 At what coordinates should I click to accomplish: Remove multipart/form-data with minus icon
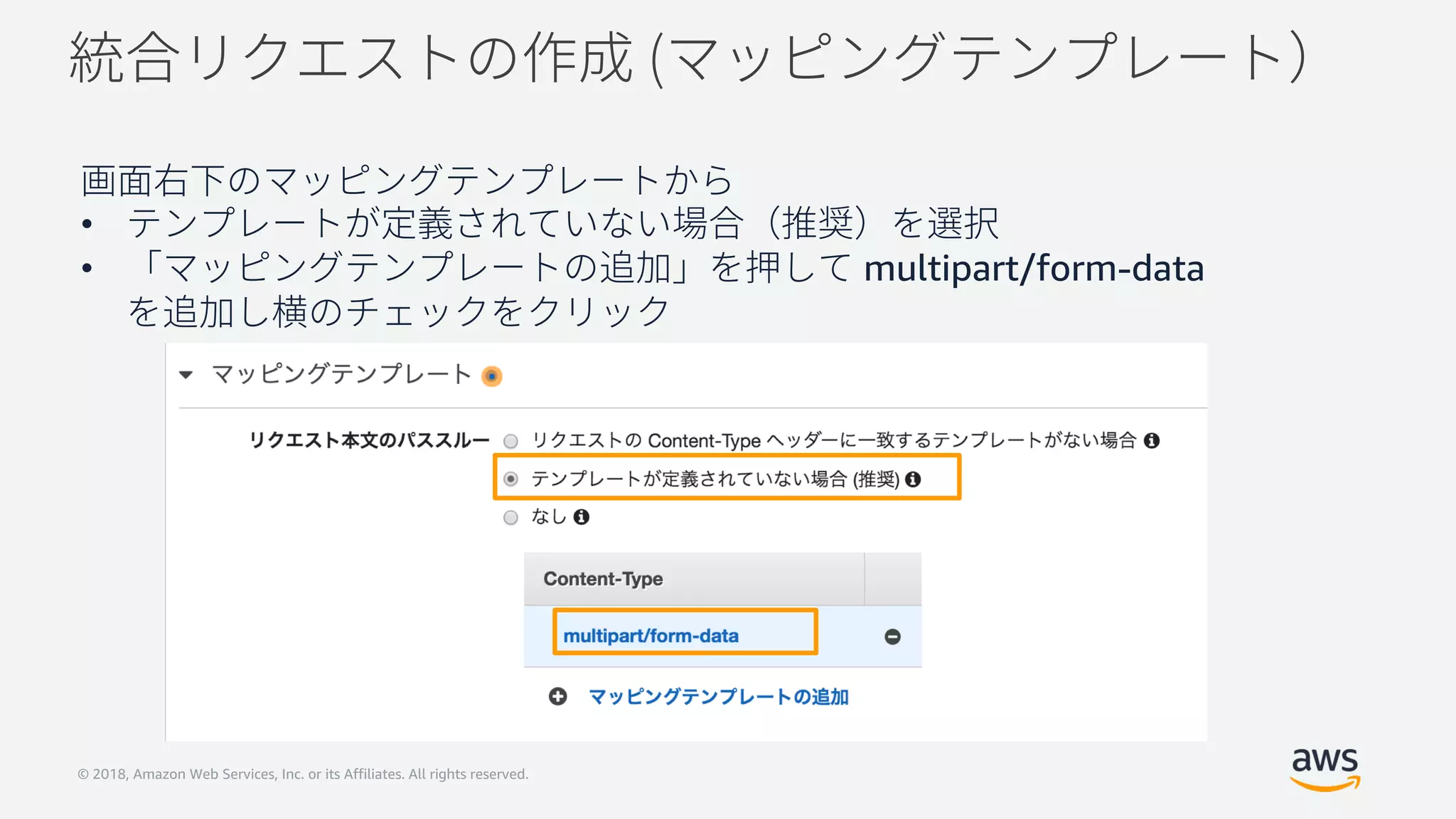pyautogui.click(x=893, y=636)
